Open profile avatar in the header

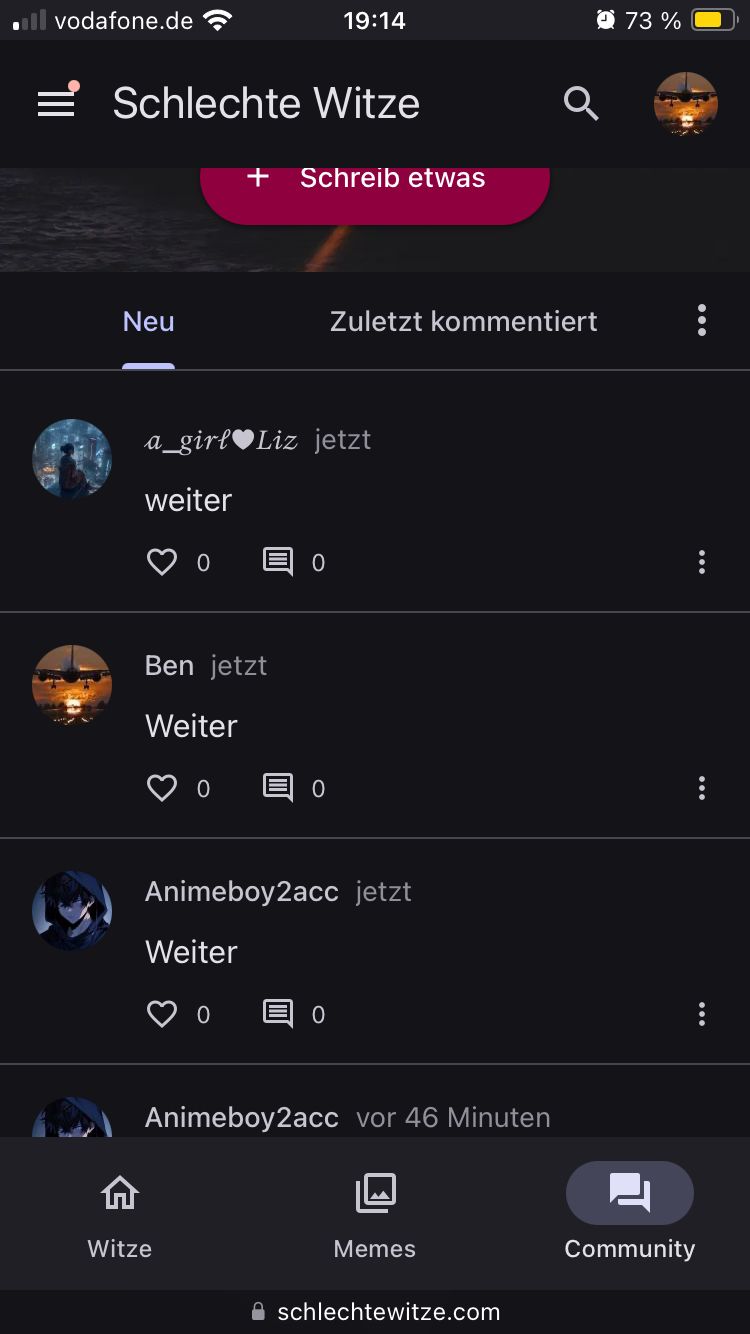[686, 104]
